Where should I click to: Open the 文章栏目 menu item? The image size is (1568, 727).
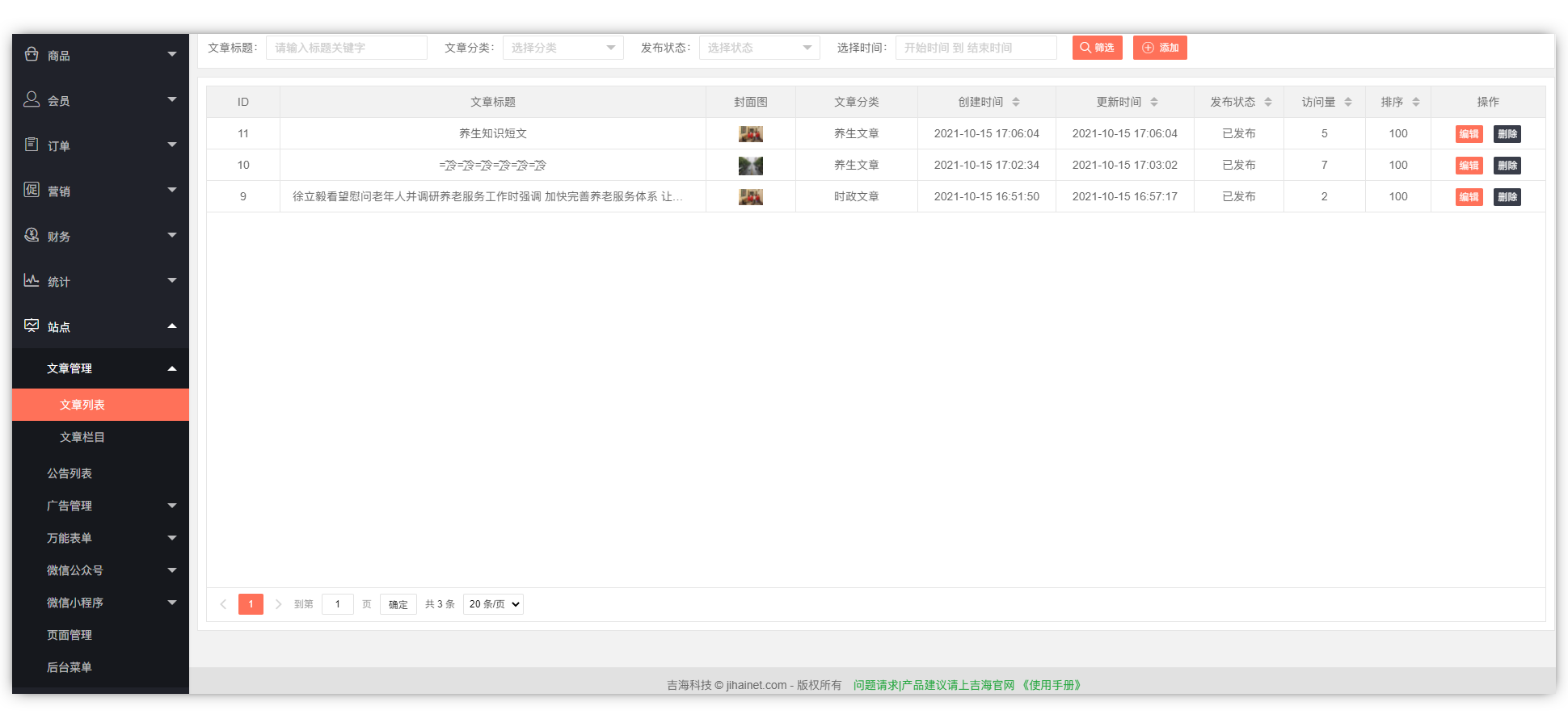pos(100,437)
